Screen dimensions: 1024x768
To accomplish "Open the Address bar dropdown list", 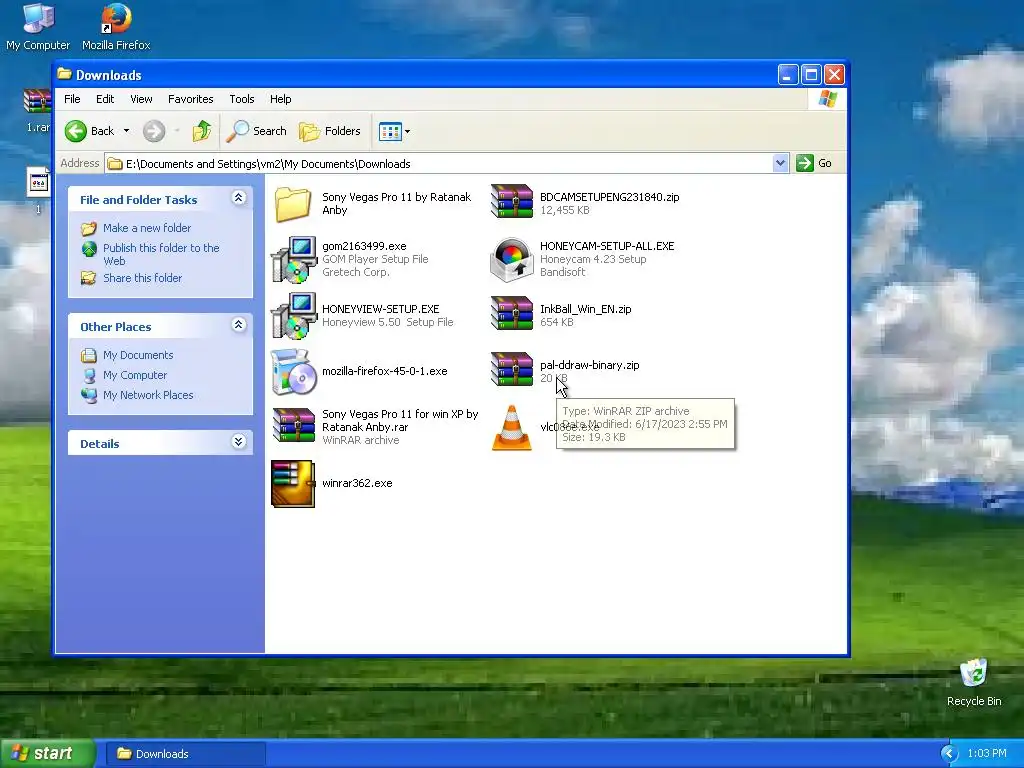I will pos(780,163).
